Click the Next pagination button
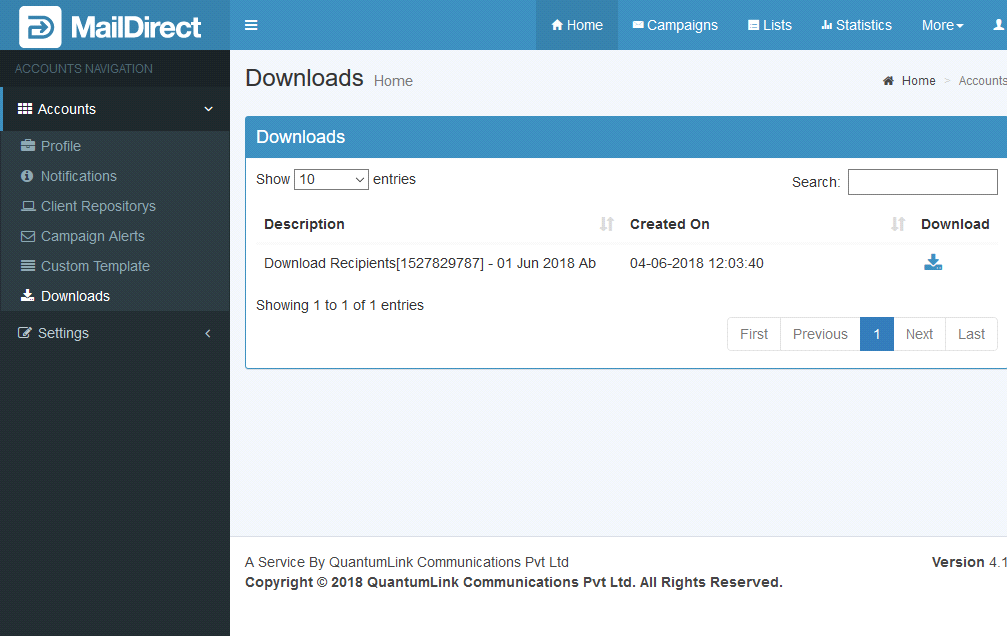Viewport: 1007px width, 636px height. coord(919,334)
